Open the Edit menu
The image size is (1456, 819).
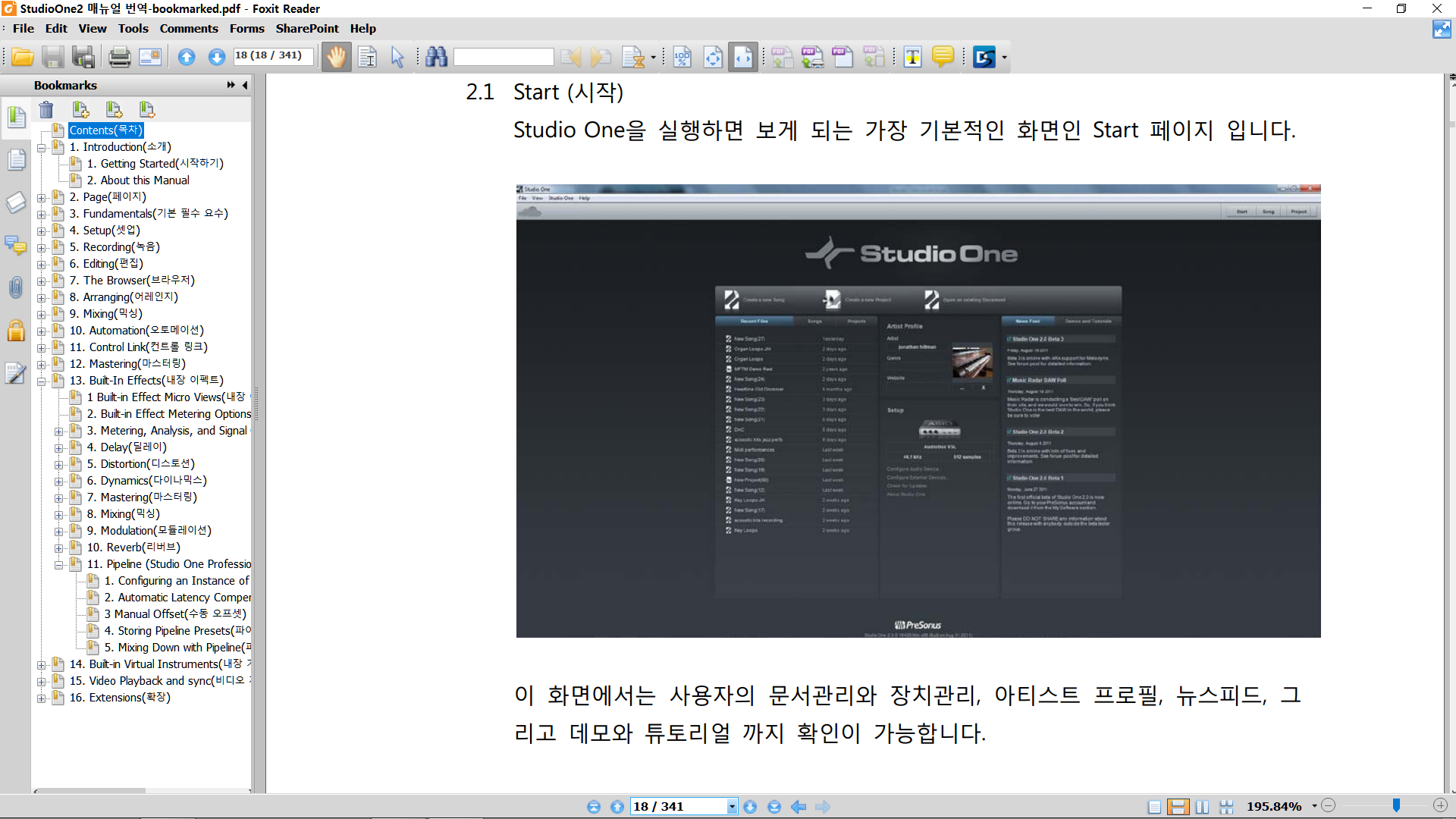tap(56, 29)
